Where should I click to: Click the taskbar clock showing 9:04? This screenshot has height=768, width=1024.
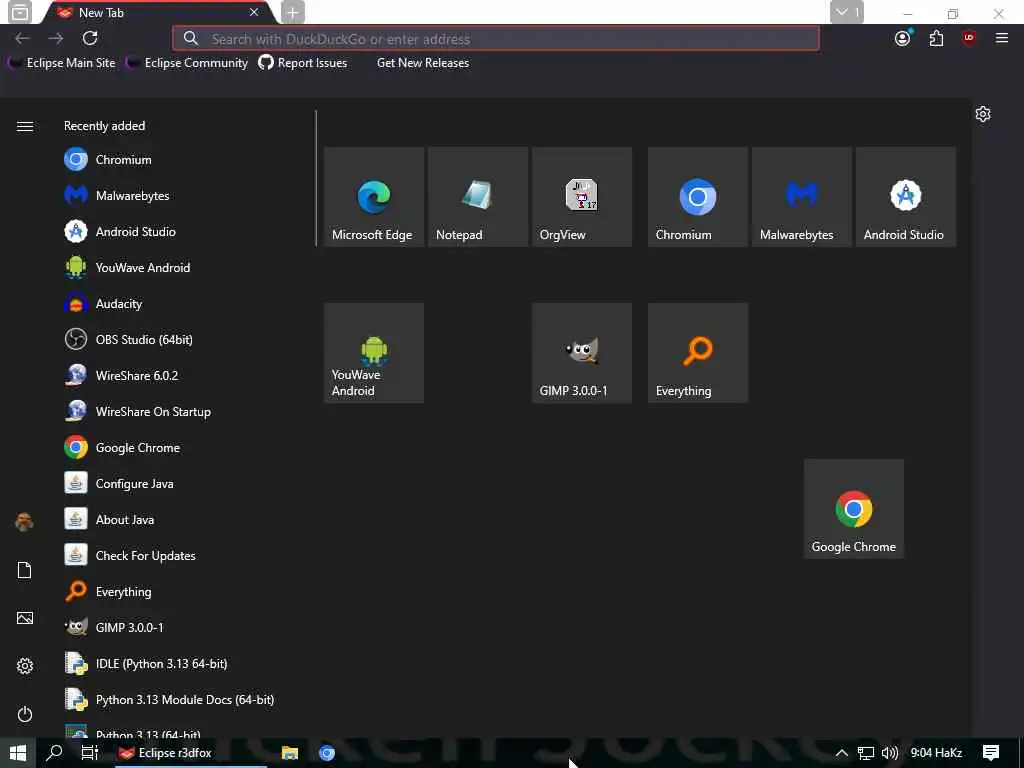click(936, 753)
